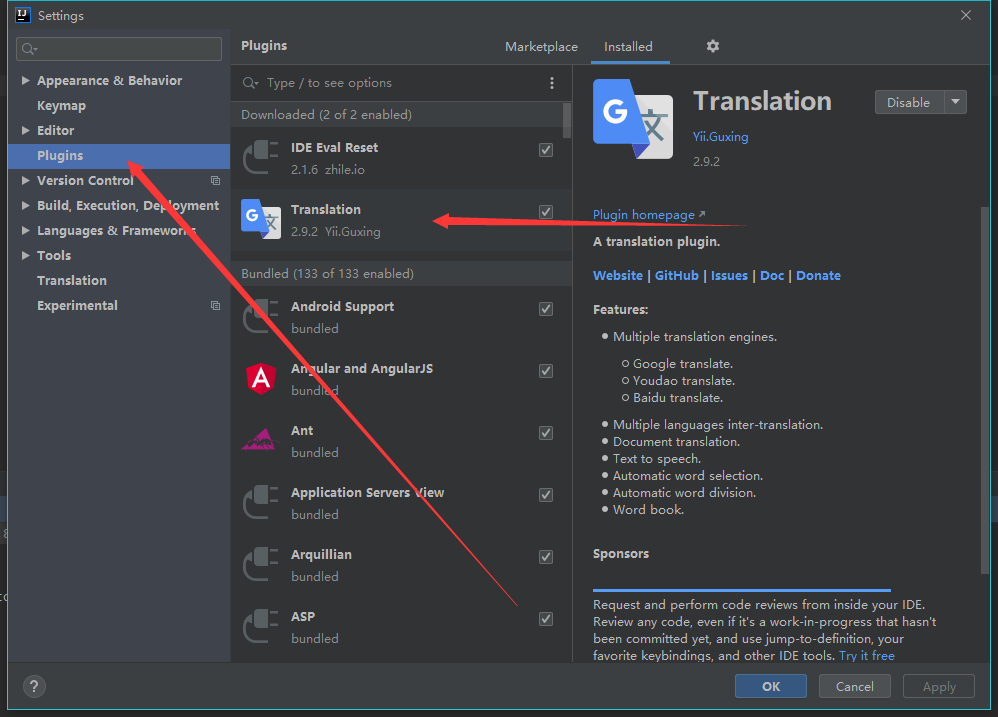This screenshot has width=998, height=717.
Task: Expand Languages & Frameworks node
Action: click(x=25, y=230)
